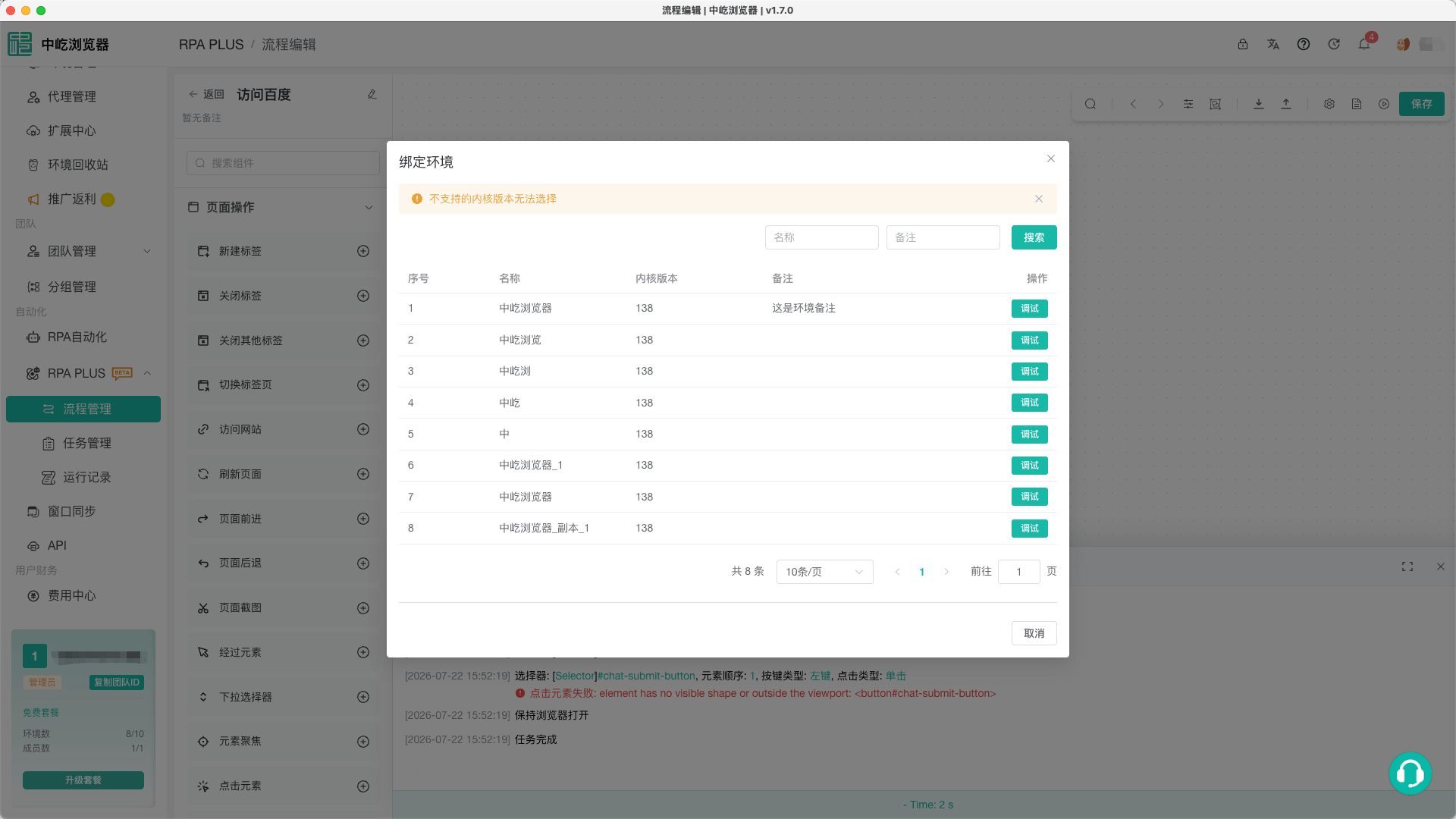Open the notifications bell

pos(1364,44)
